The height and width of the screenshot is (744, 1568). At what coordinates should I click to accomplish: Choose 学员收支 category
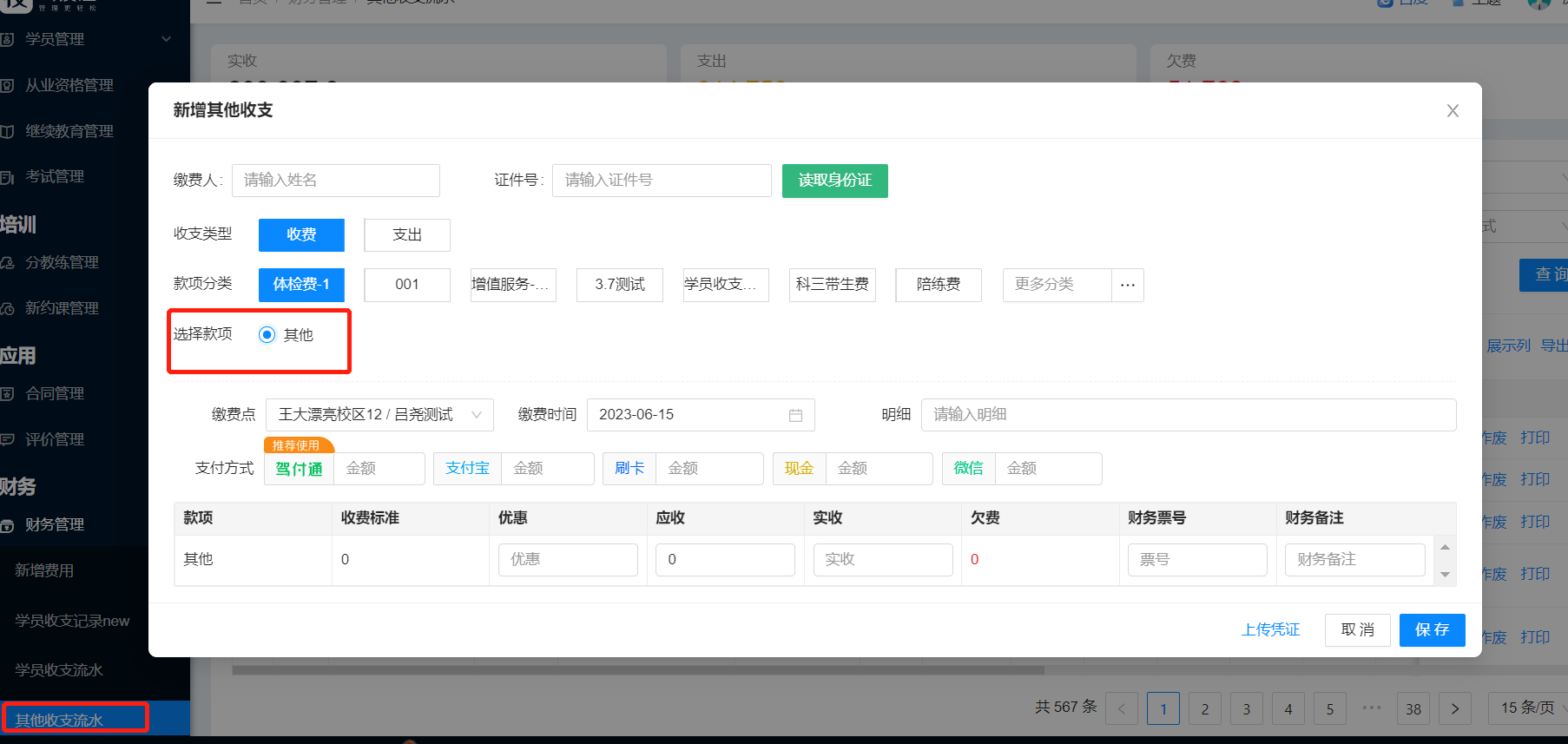(726, 285)
